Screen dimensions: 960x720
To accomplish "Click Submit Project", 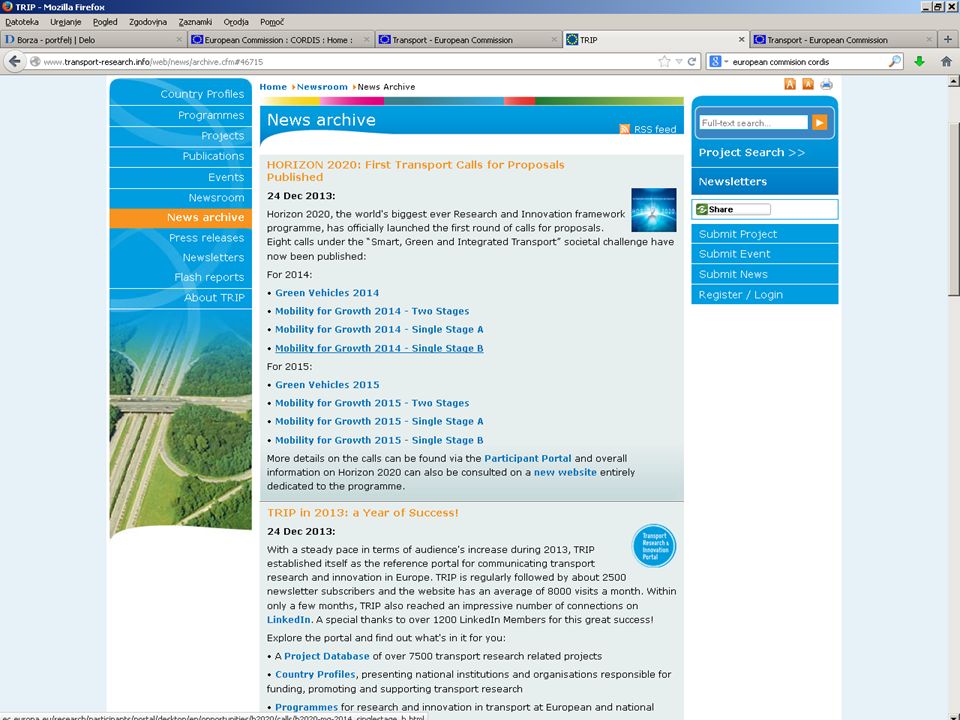I will point(738,234).
